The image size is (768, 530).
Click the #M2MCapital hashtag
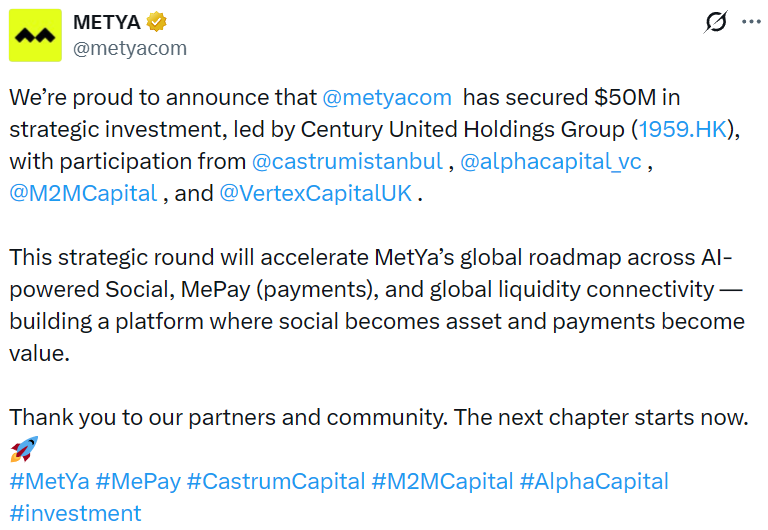(442, 481)
